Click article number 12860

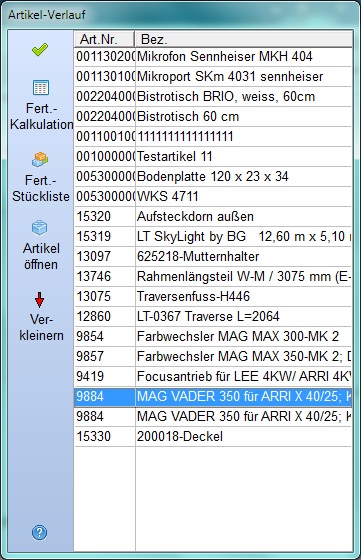point(94,316)
